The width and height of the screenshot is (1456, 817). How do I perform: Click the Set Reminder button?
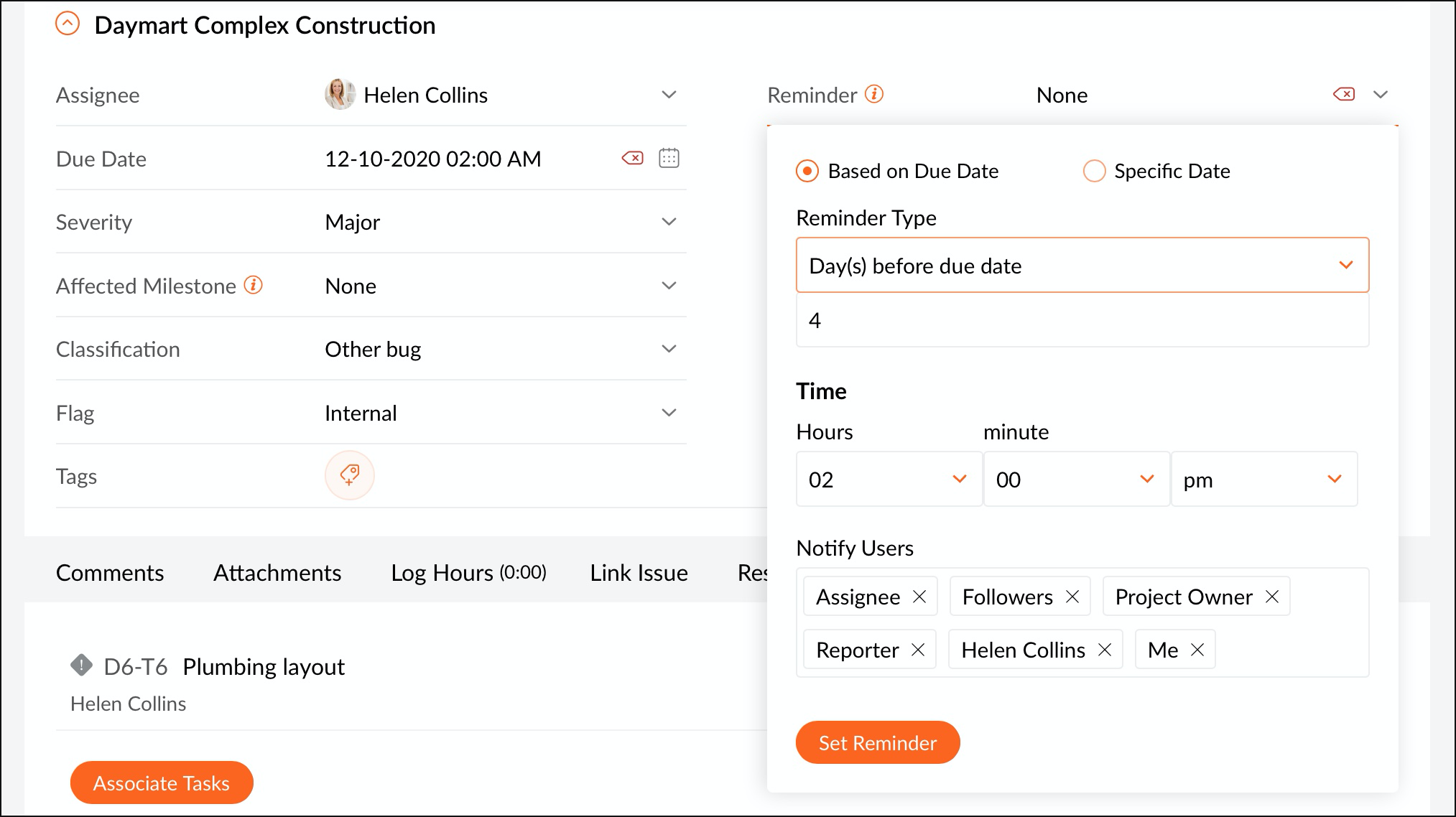coord(877,742)
